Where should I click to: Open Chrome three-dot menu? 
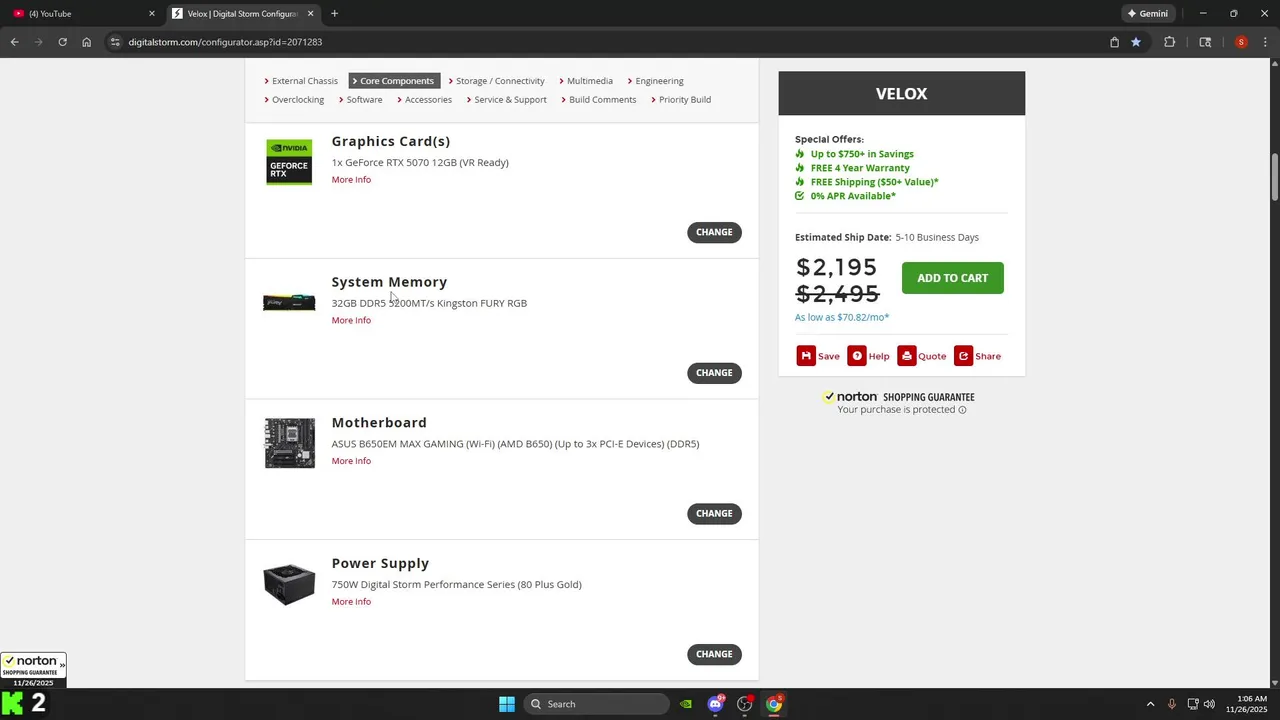point(1265,42)
